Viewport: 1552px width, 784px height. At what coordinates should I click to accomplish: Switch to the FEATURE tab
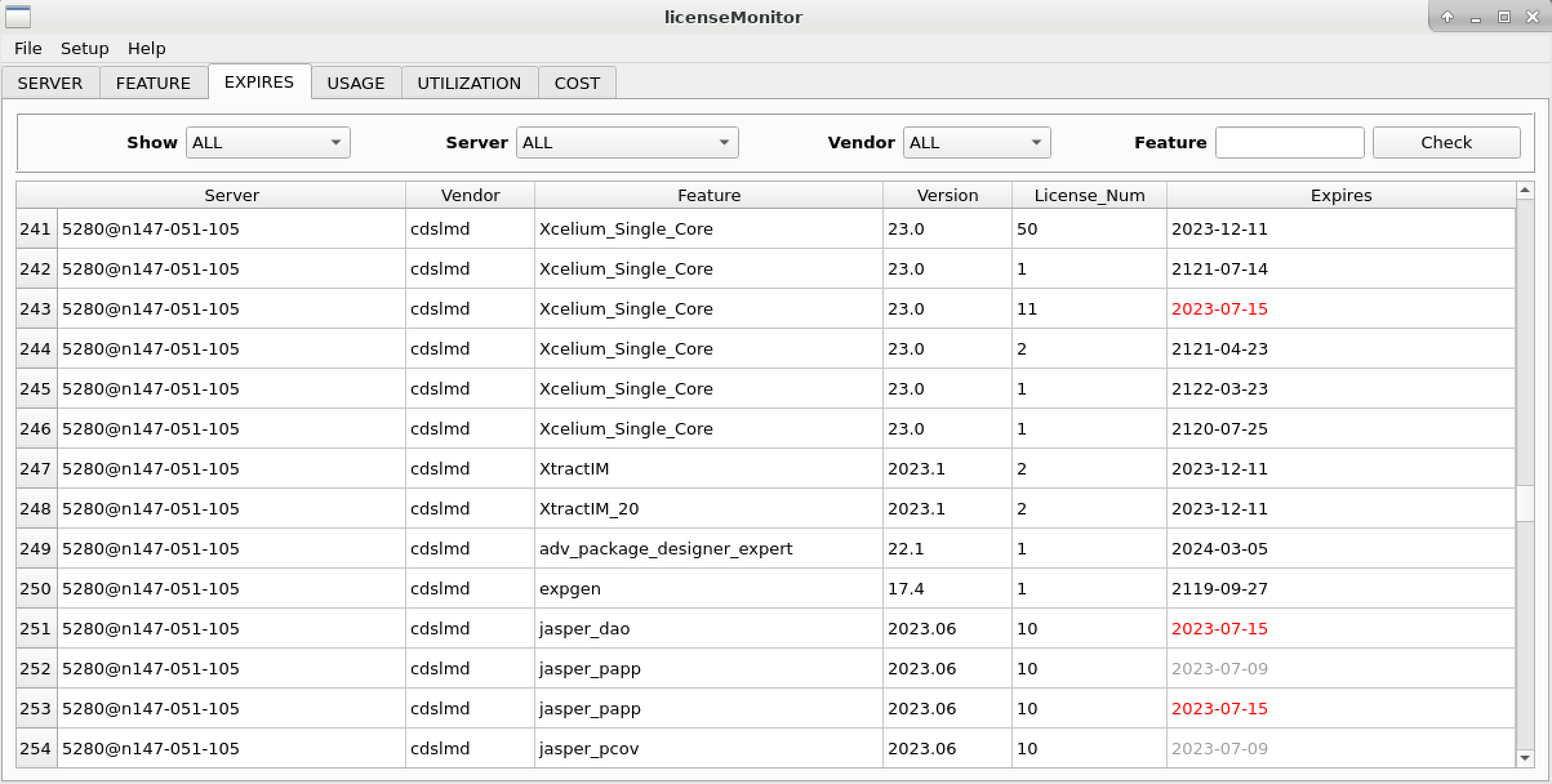[x=154, y=83]
